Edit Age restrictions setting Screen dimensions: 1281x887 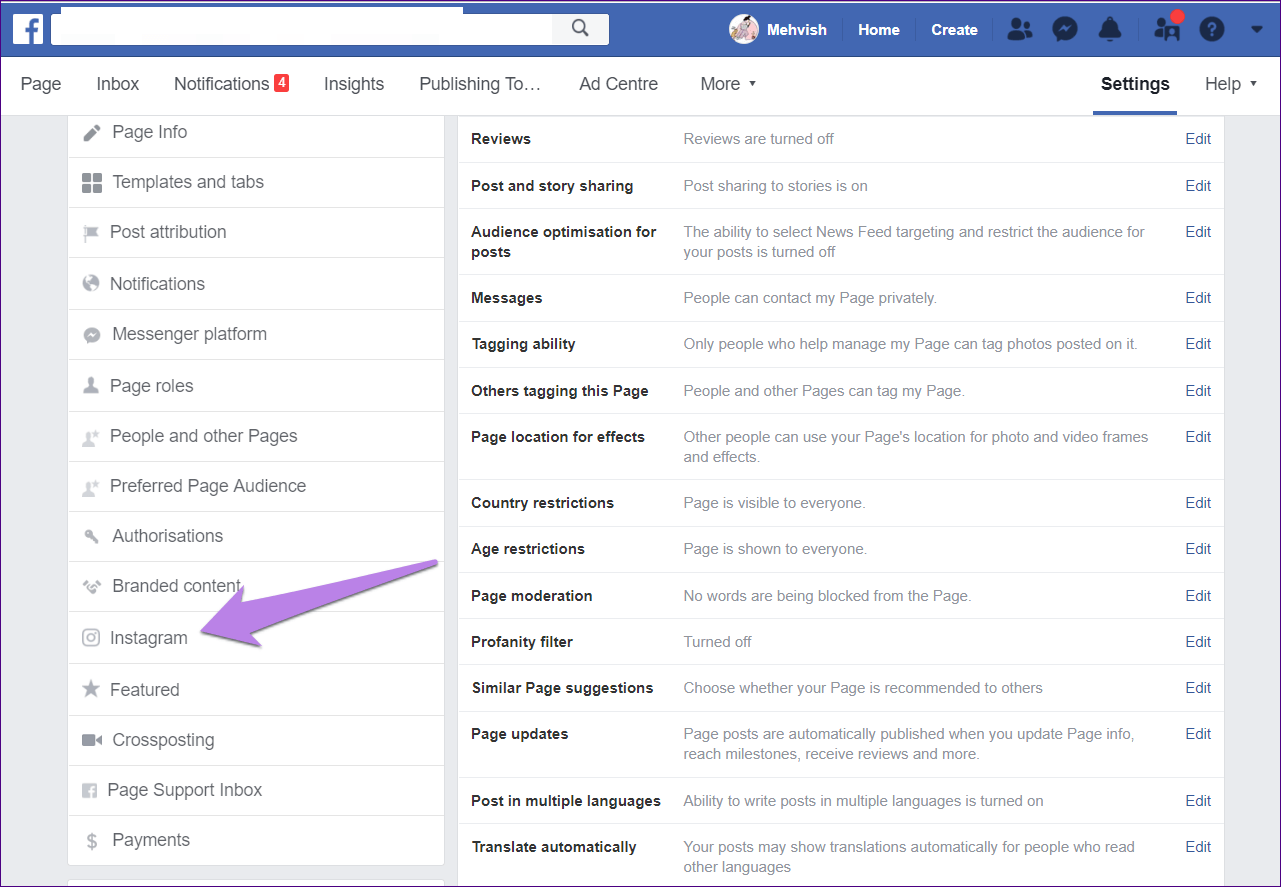pos(1198,549)
